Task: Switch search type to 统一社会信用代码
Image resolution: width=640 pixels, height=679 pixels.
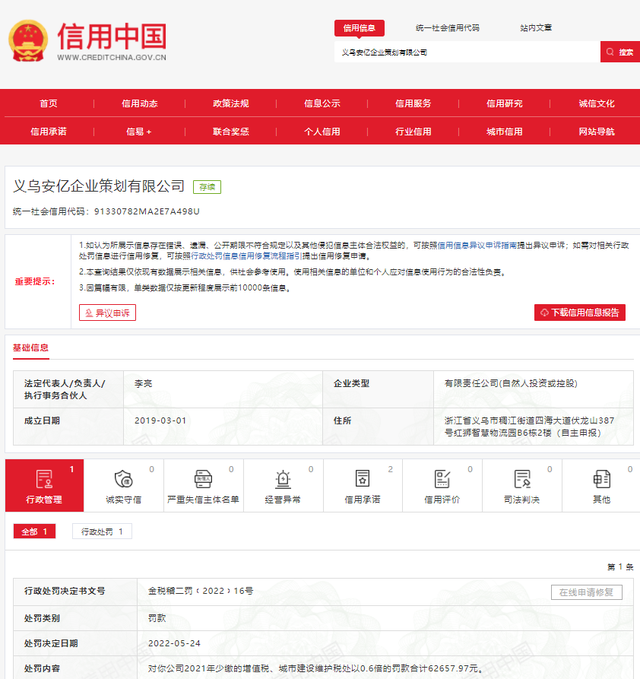Action: click(447, 28)
